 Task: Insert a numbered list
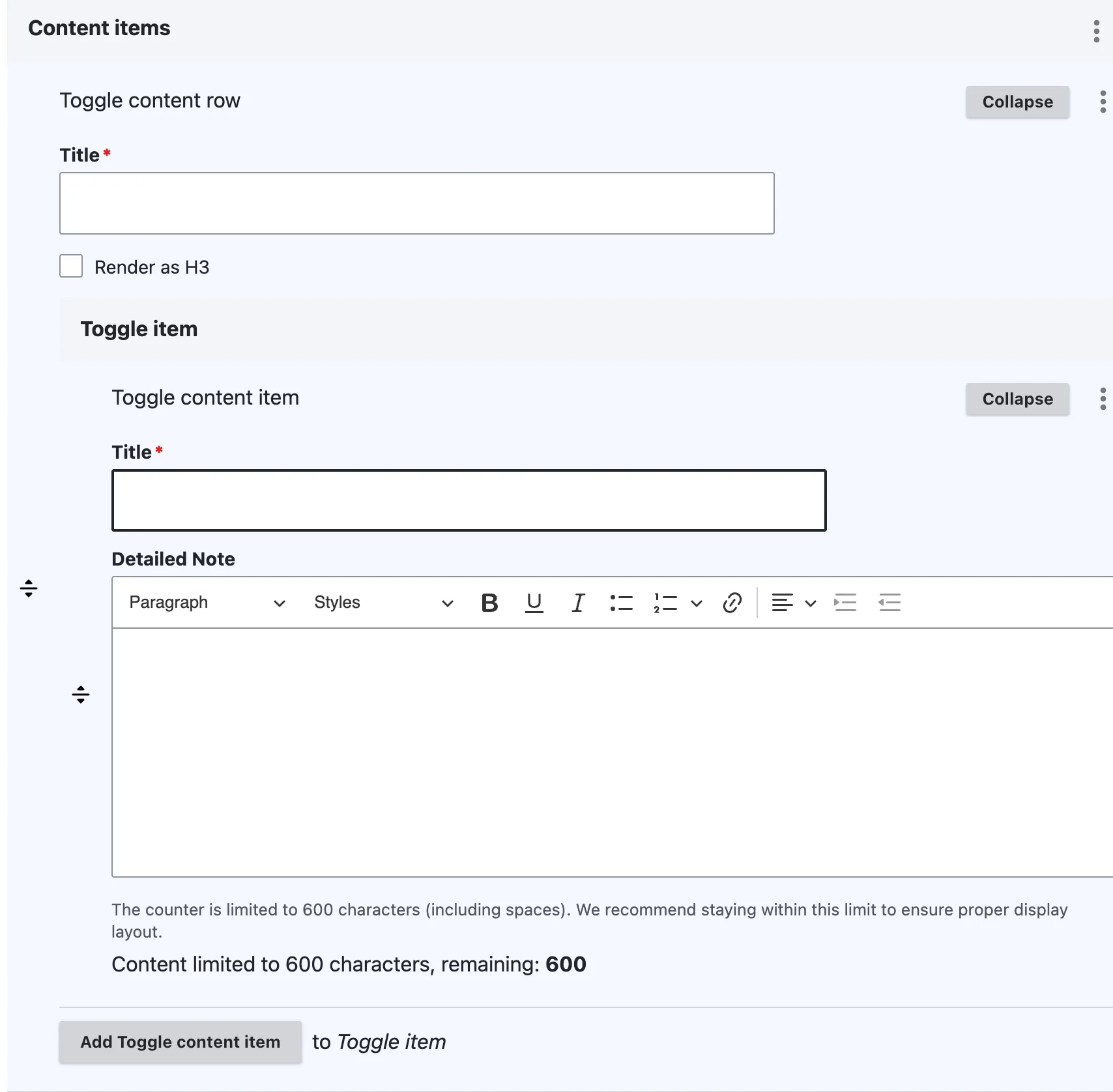tap(665, 603)
